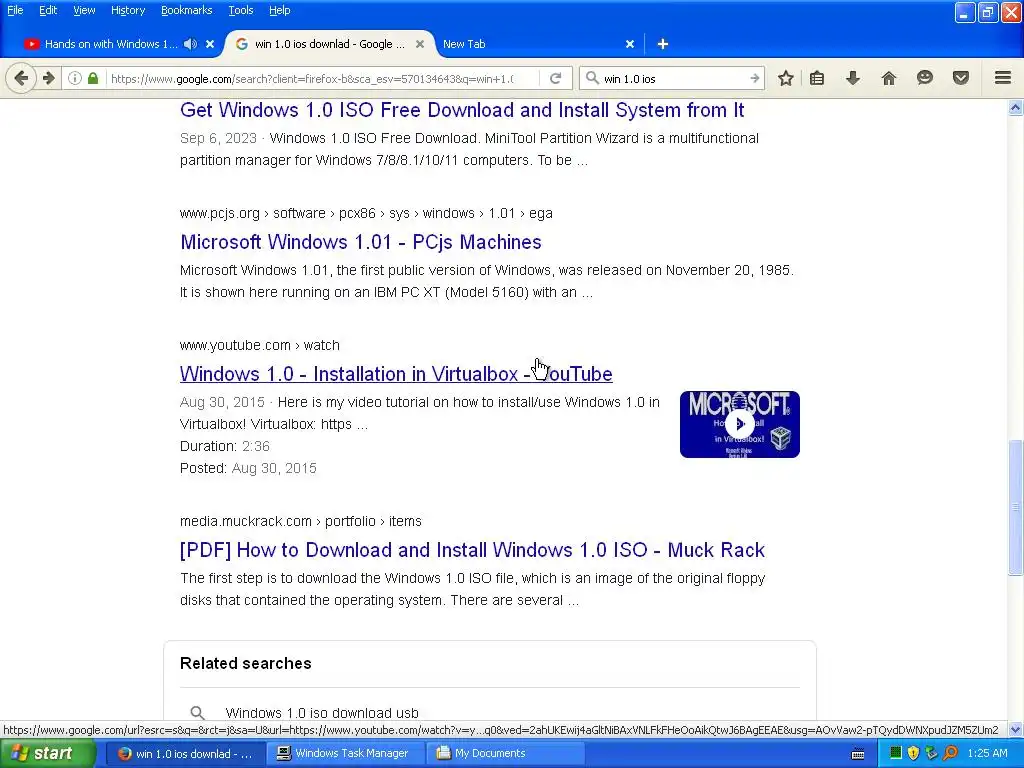
Task: Open the Tools menu
Action: point(241,10)
